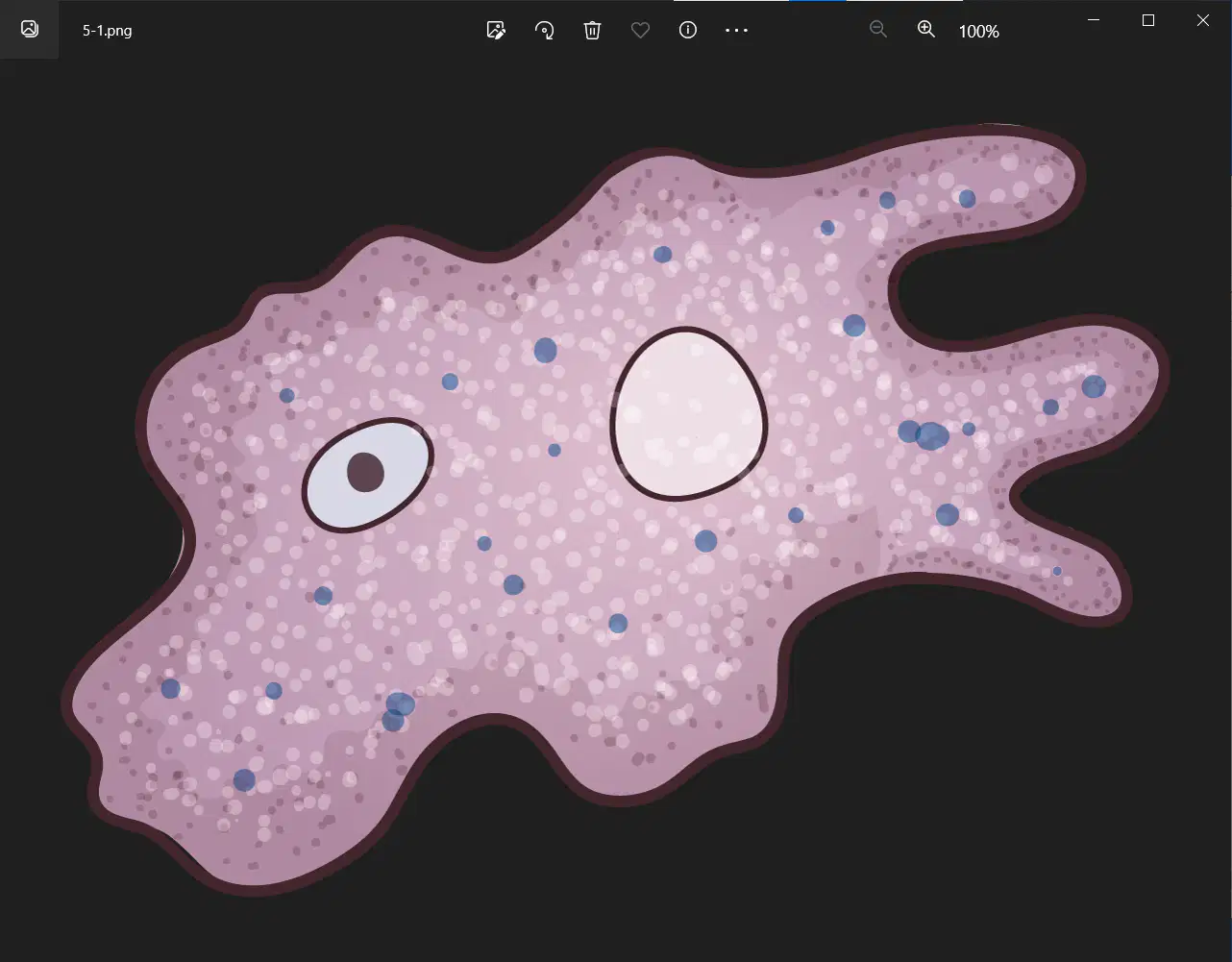Click the 100% zoom level
The image size is (1232, 962).
[978, 32]
